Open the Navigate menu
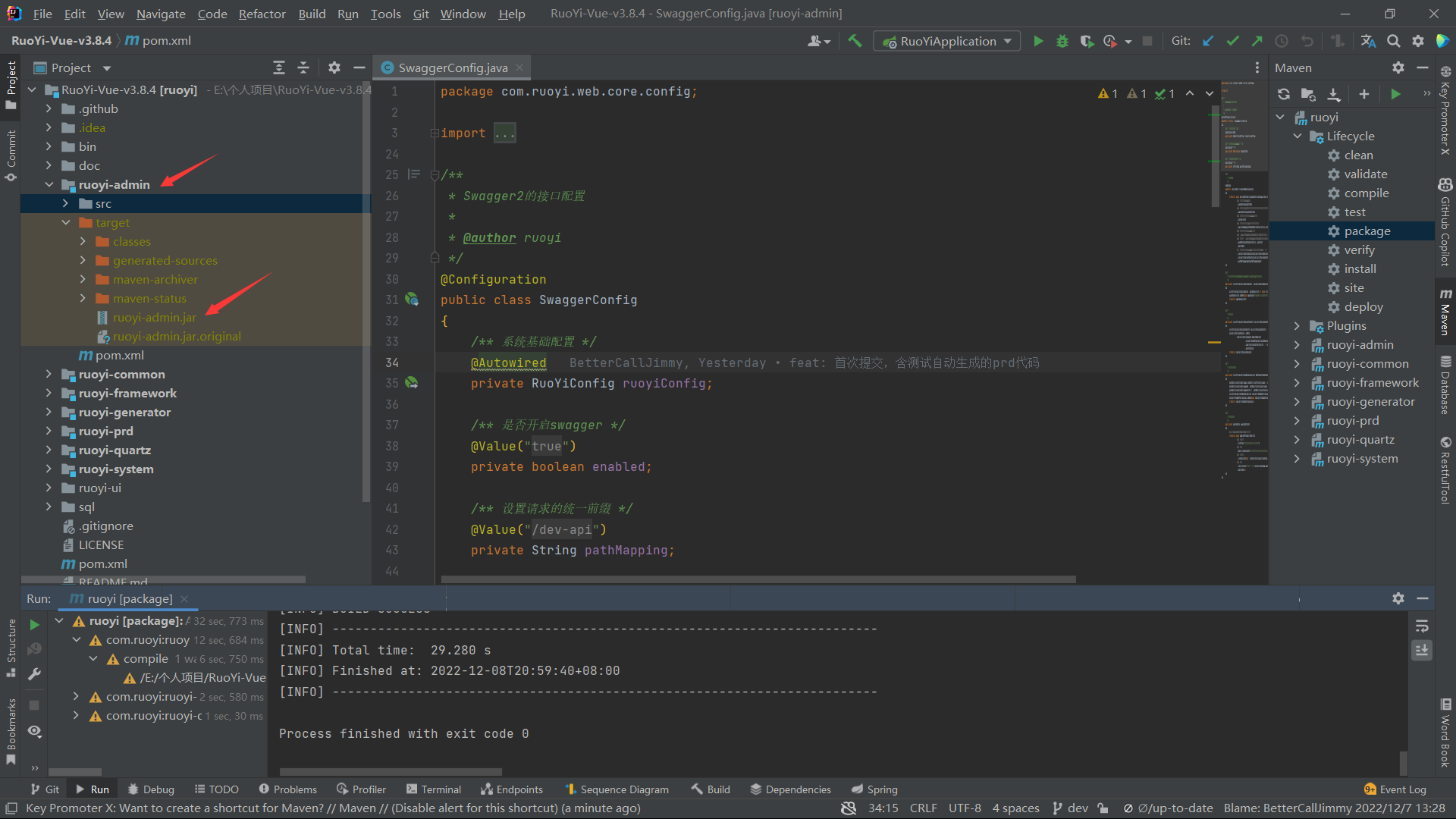The height and width of the screenshot is (819, 1456). tap(161, 14)
